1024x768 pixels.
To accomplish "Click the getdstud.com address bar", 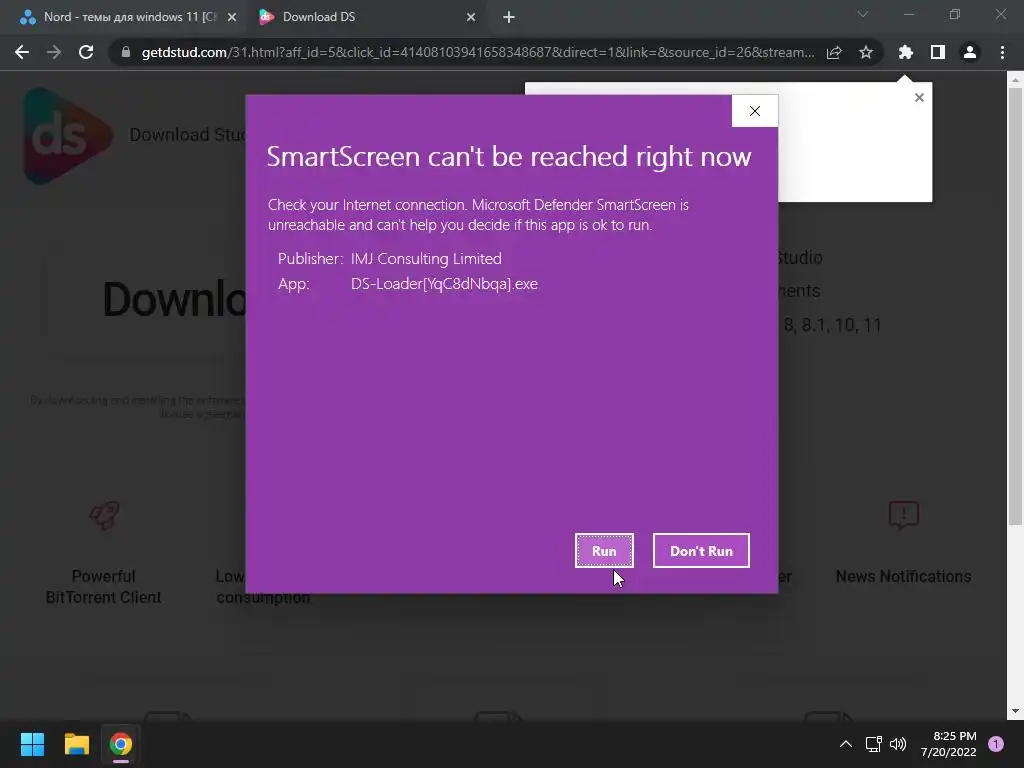I will [477, 52].
